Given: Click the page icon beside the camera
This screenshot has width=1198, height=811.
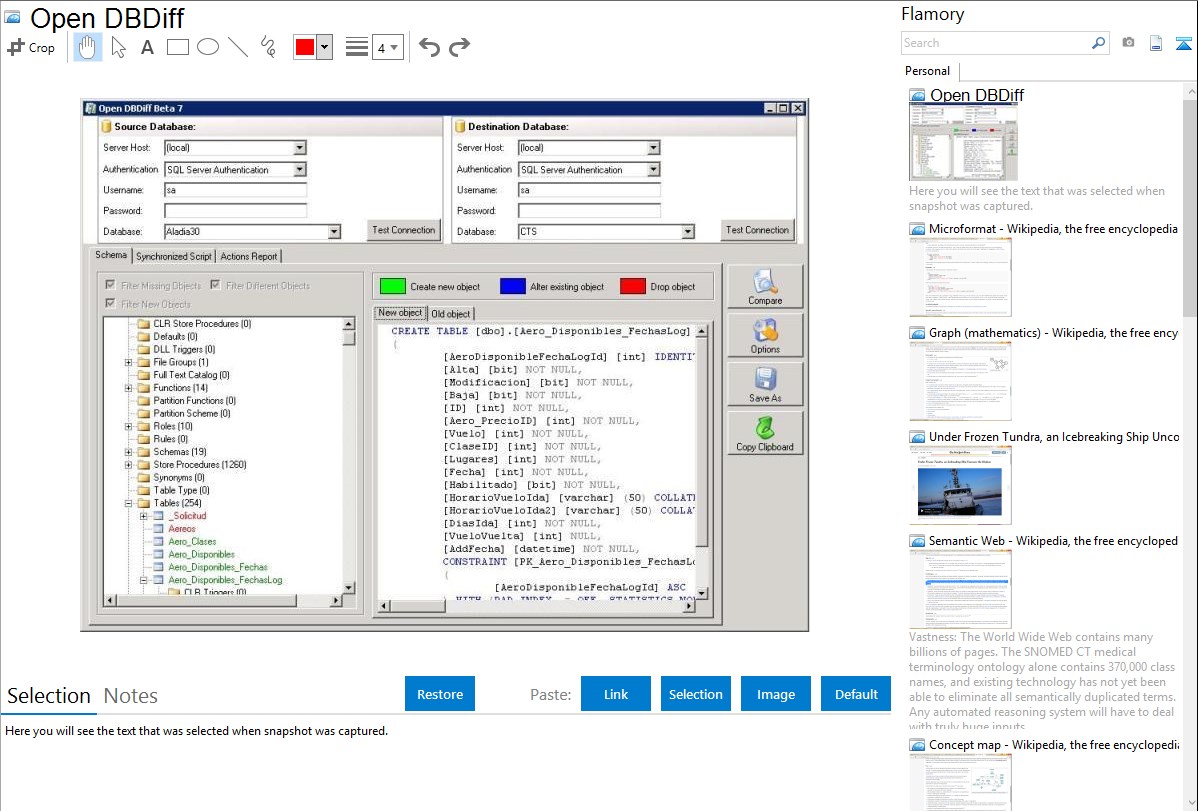Looking at the screenshot, I should pyautogui.click(x=1156, y=43).
